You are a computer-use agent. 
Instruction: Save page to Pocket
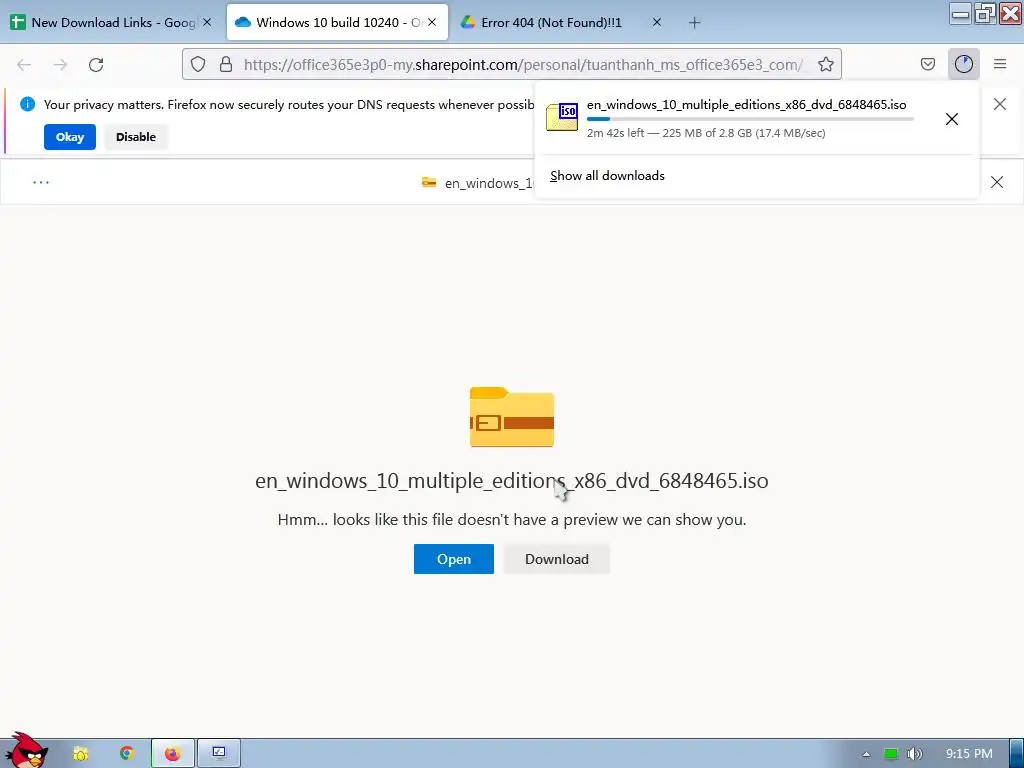927,64
